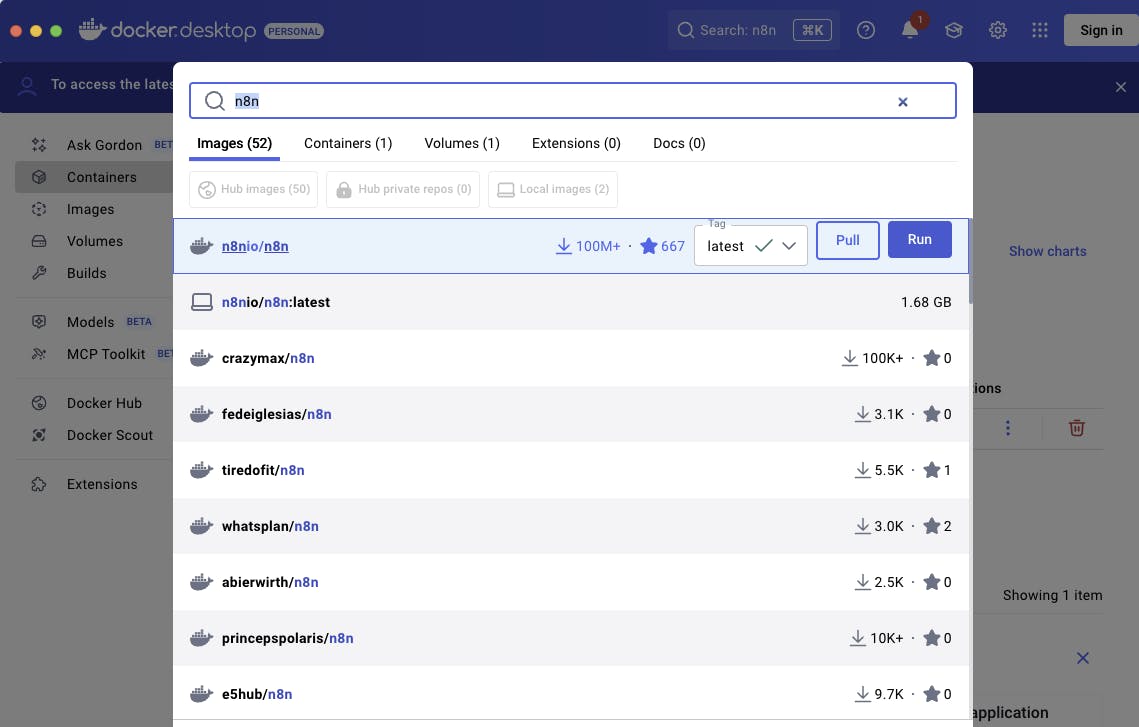Open Extensions in the sidebar

94,484
